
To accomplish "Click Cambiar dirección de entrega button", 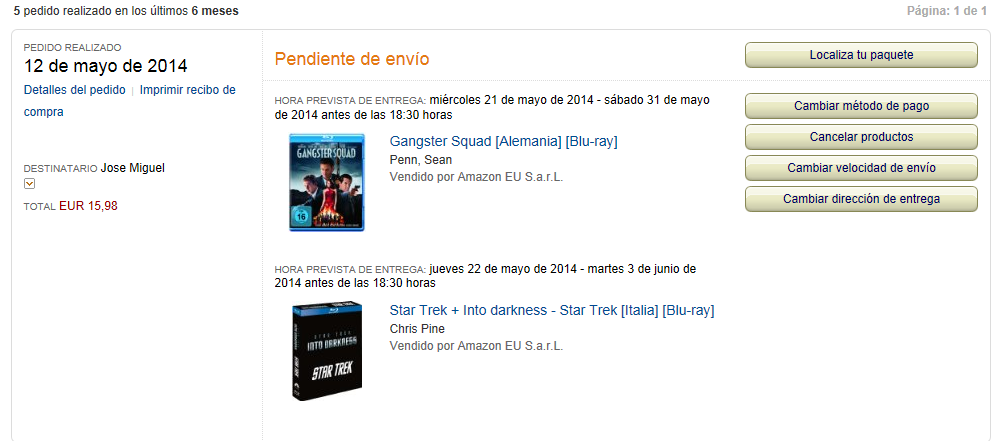I will click(x=861, y=199).
